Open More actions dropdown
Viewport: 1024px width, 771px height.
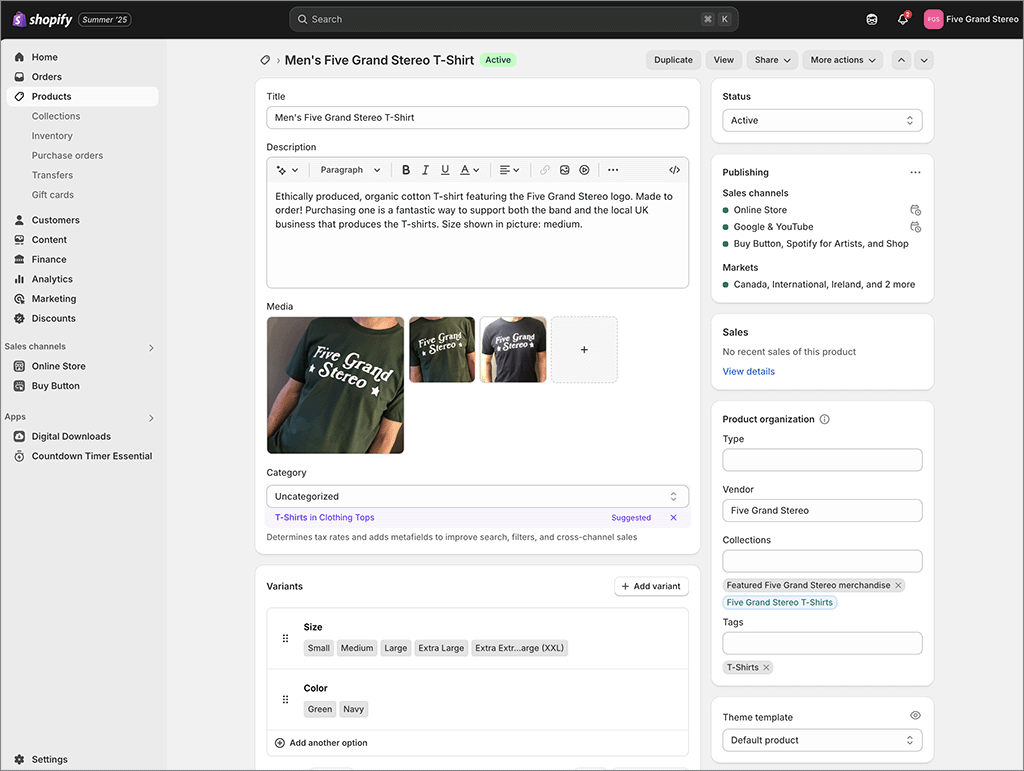tap(842, 60)
